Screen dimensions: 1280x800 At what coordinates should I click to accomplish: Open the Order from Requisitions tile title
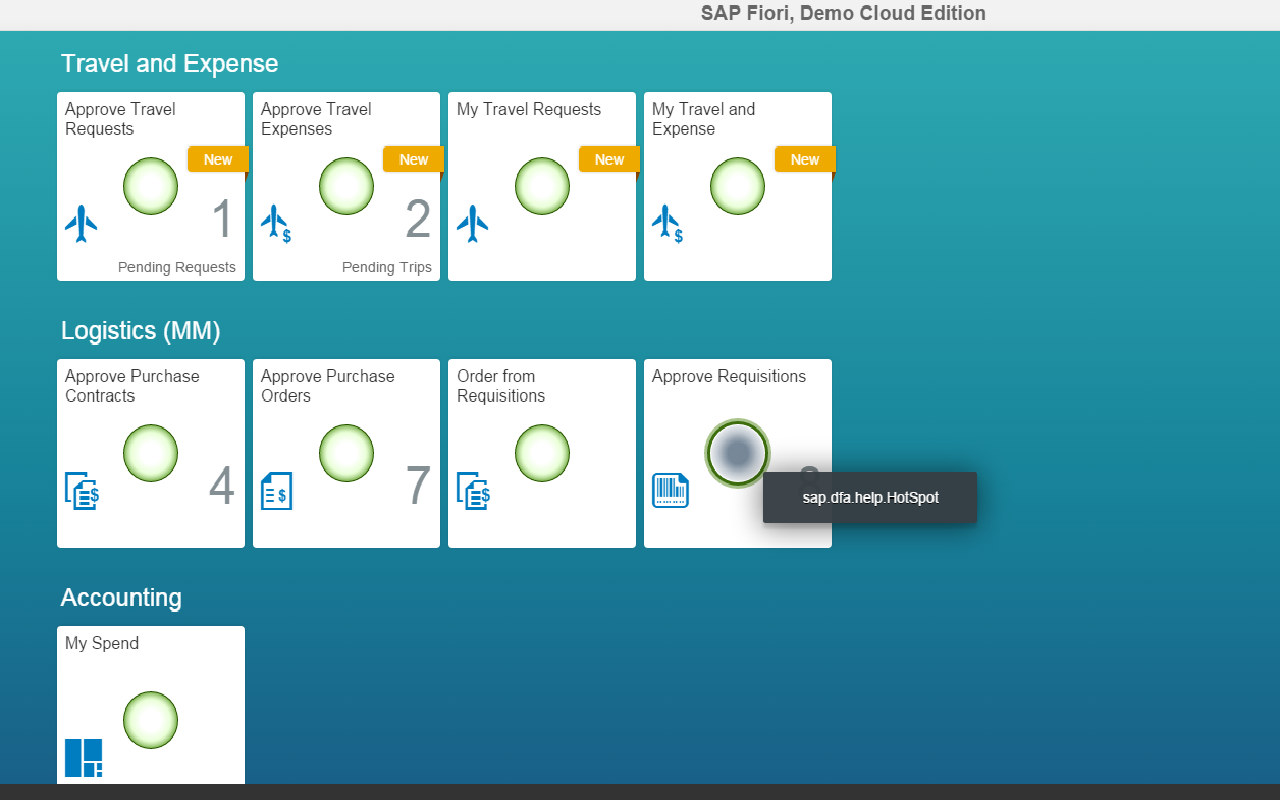[501, 386]
